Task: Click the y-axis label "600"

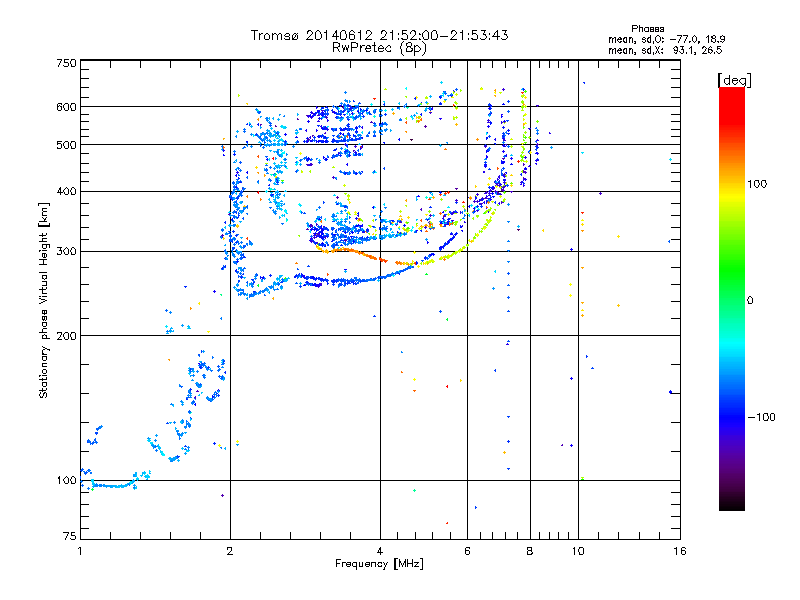Action: [x=66, y=107]
